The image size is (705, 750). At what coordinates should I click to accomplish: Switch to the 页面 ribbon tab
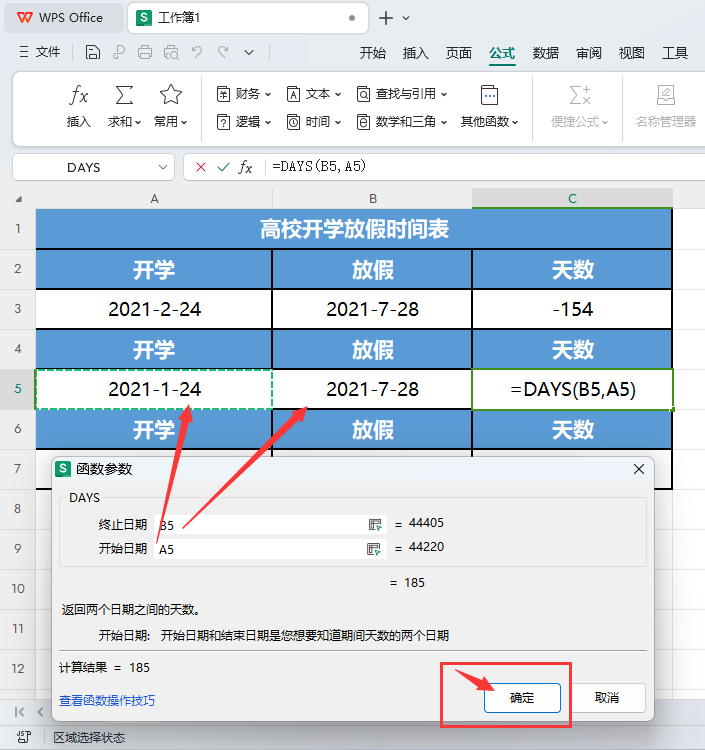tap(459, 53)
